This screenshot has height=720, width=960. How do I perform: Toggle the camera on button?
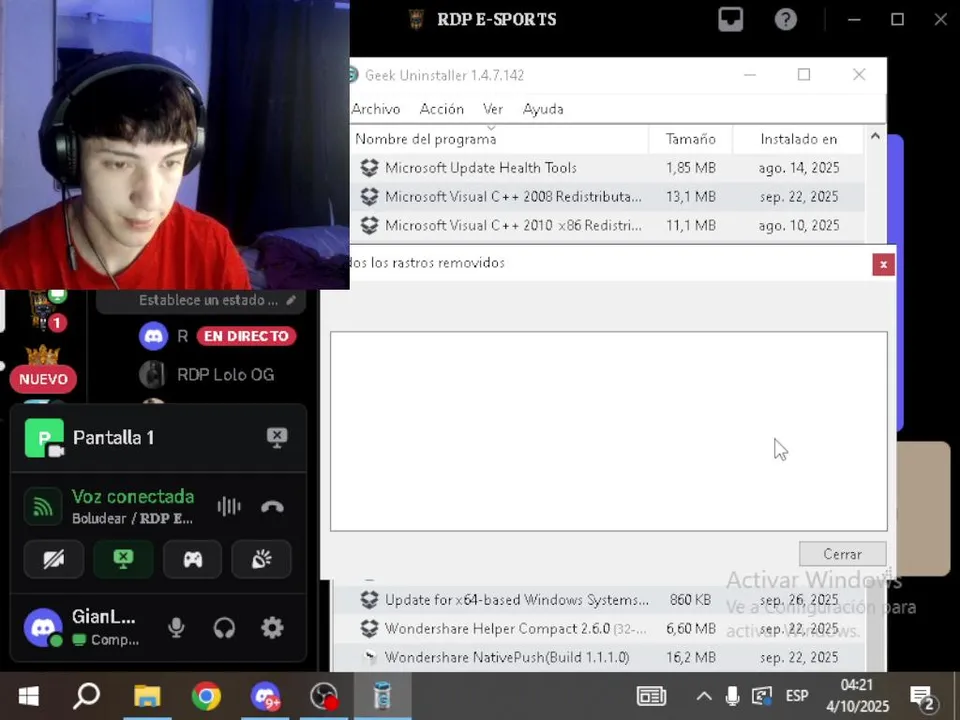[54, 559]
